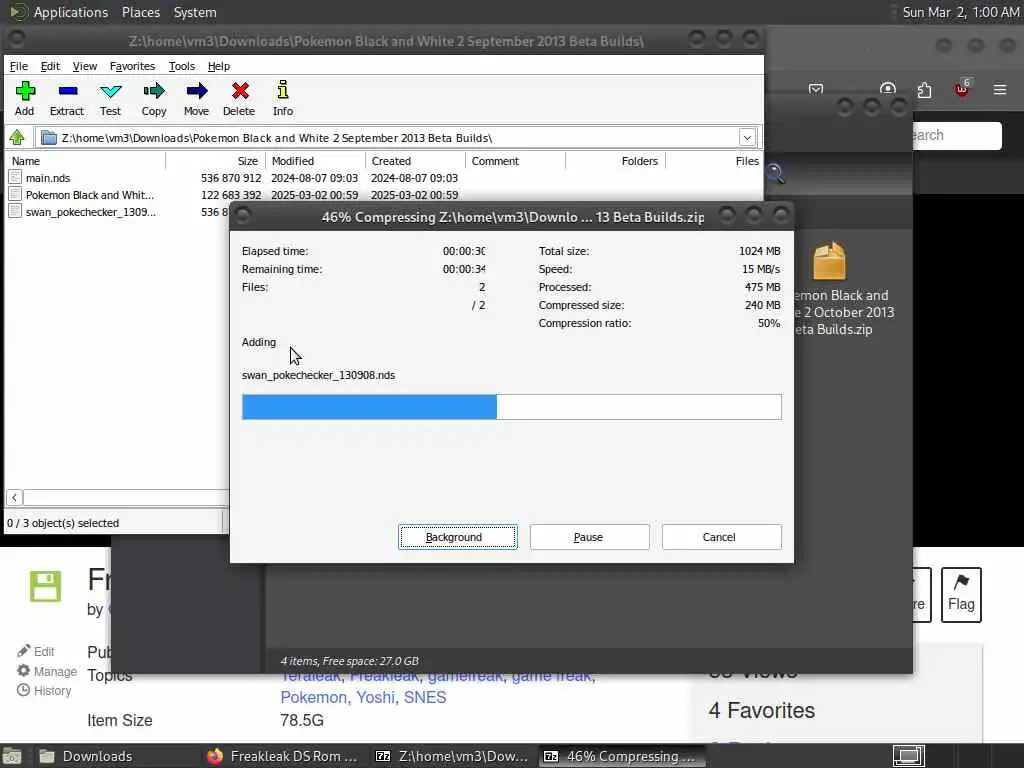Click the Move toolbar icon

tap(197, 99)
